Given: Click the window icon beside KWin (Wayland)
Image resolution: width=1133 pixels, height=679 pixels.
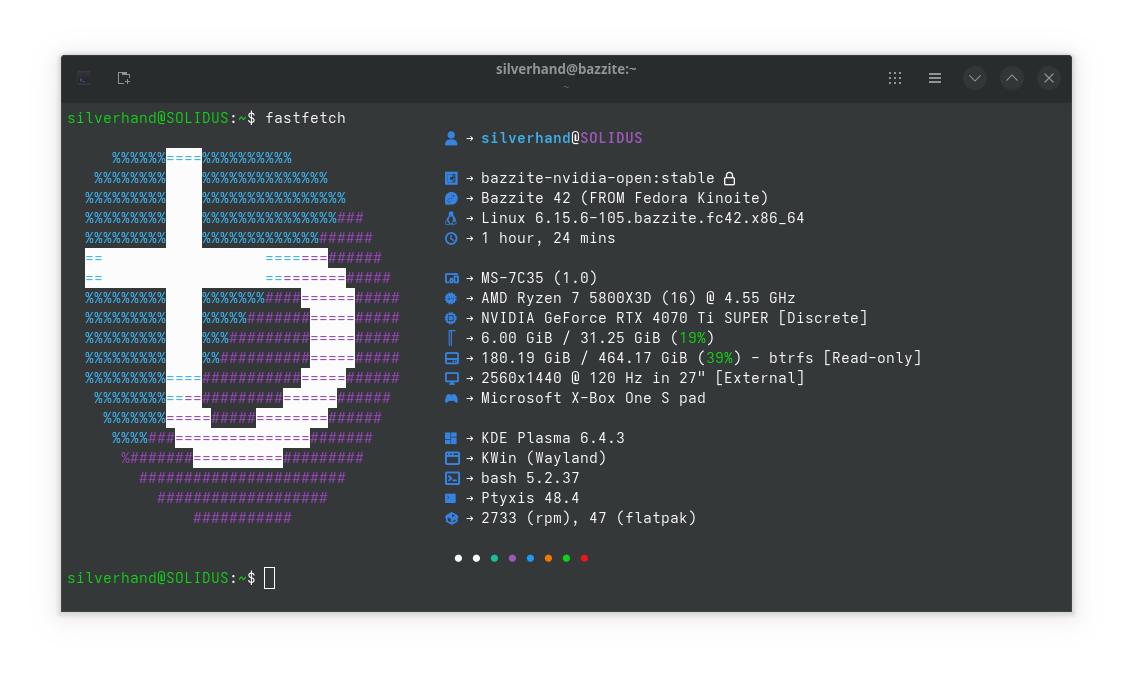Looking at the screenshot, I should tap(452, 458).
